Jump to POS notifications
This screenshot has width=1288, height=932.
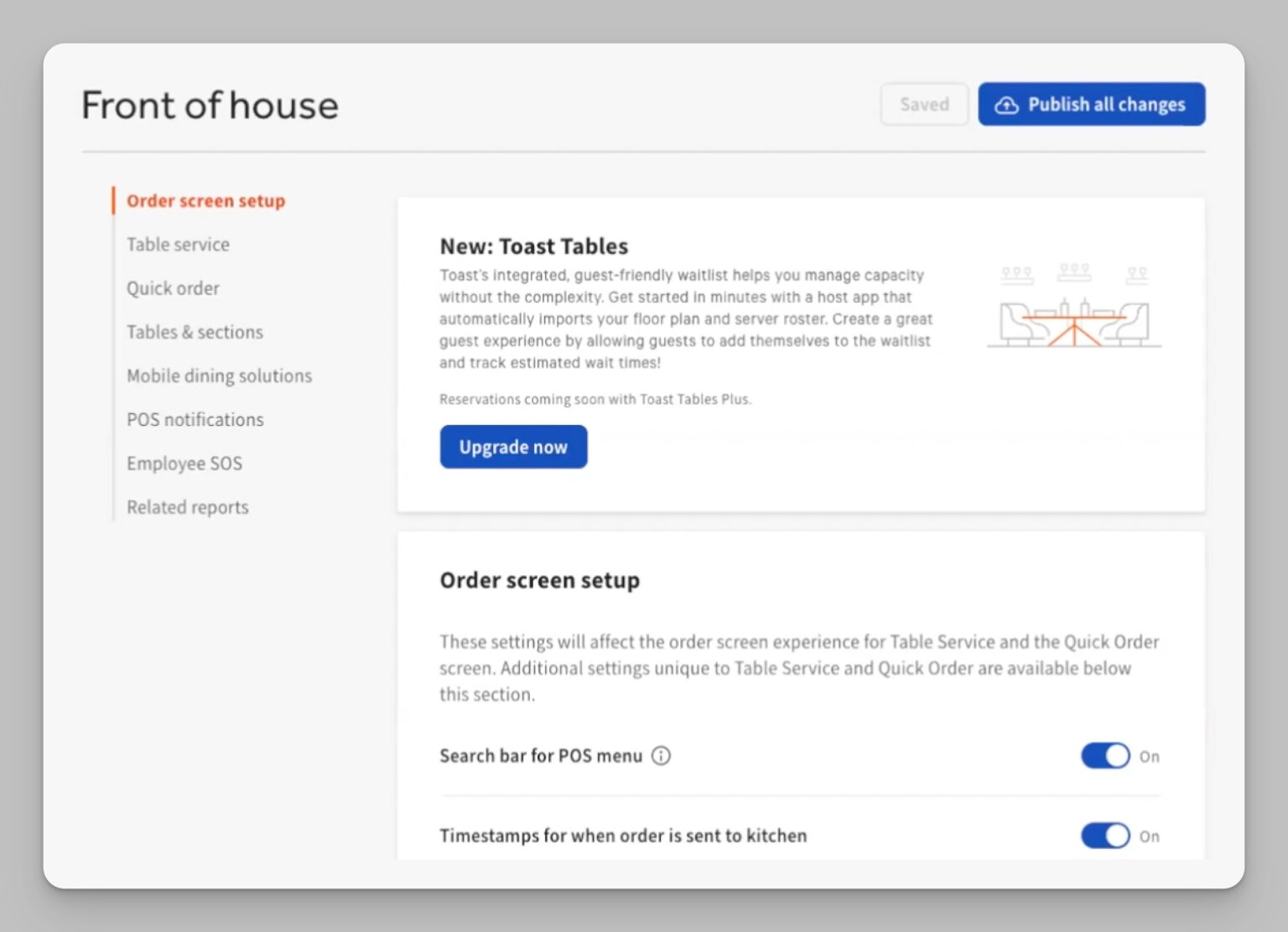(x=195, y=420)
